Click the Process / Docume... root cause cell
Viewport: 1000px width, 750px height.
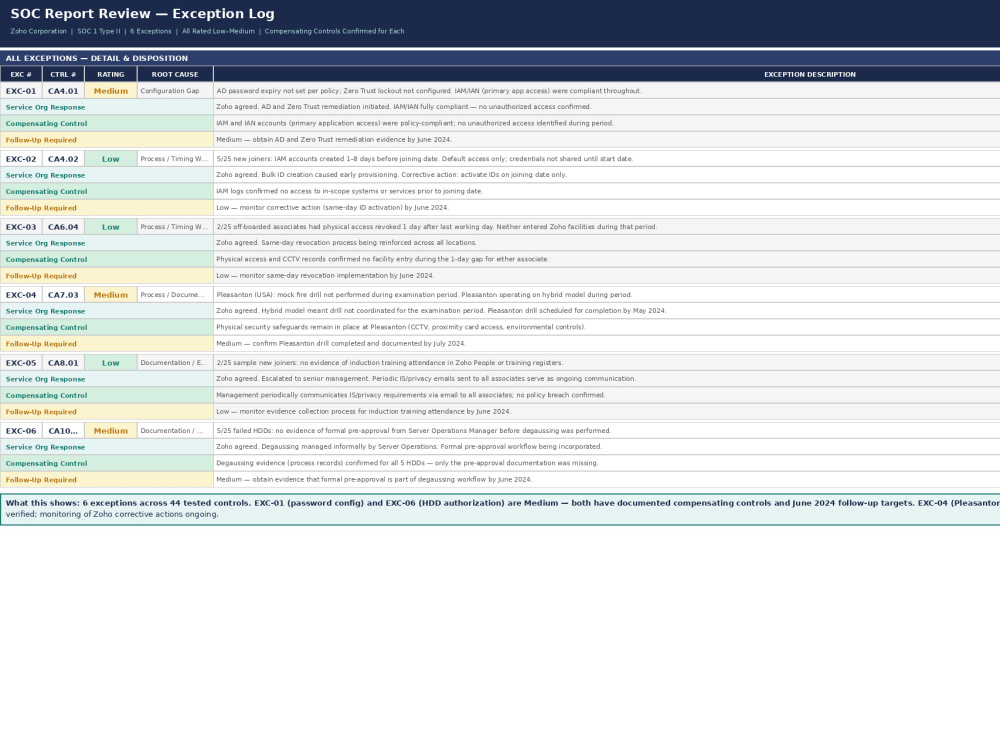click(x=175, y=295)
